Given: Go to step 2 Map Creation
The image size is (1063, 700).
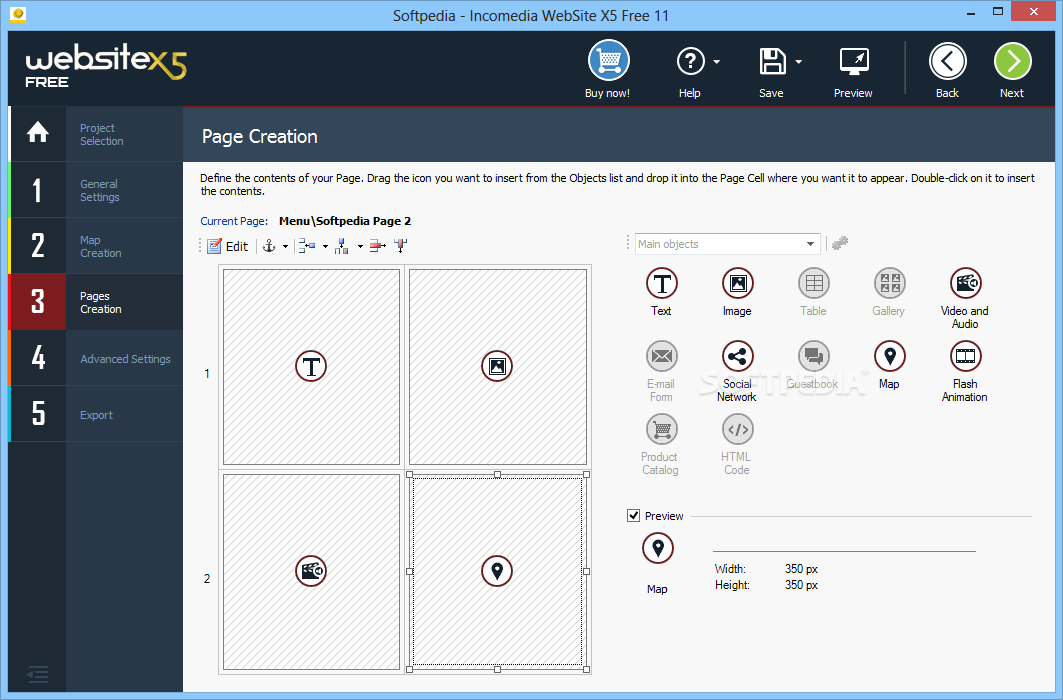Looking at the screenshot, I should (x=96, y=246).
